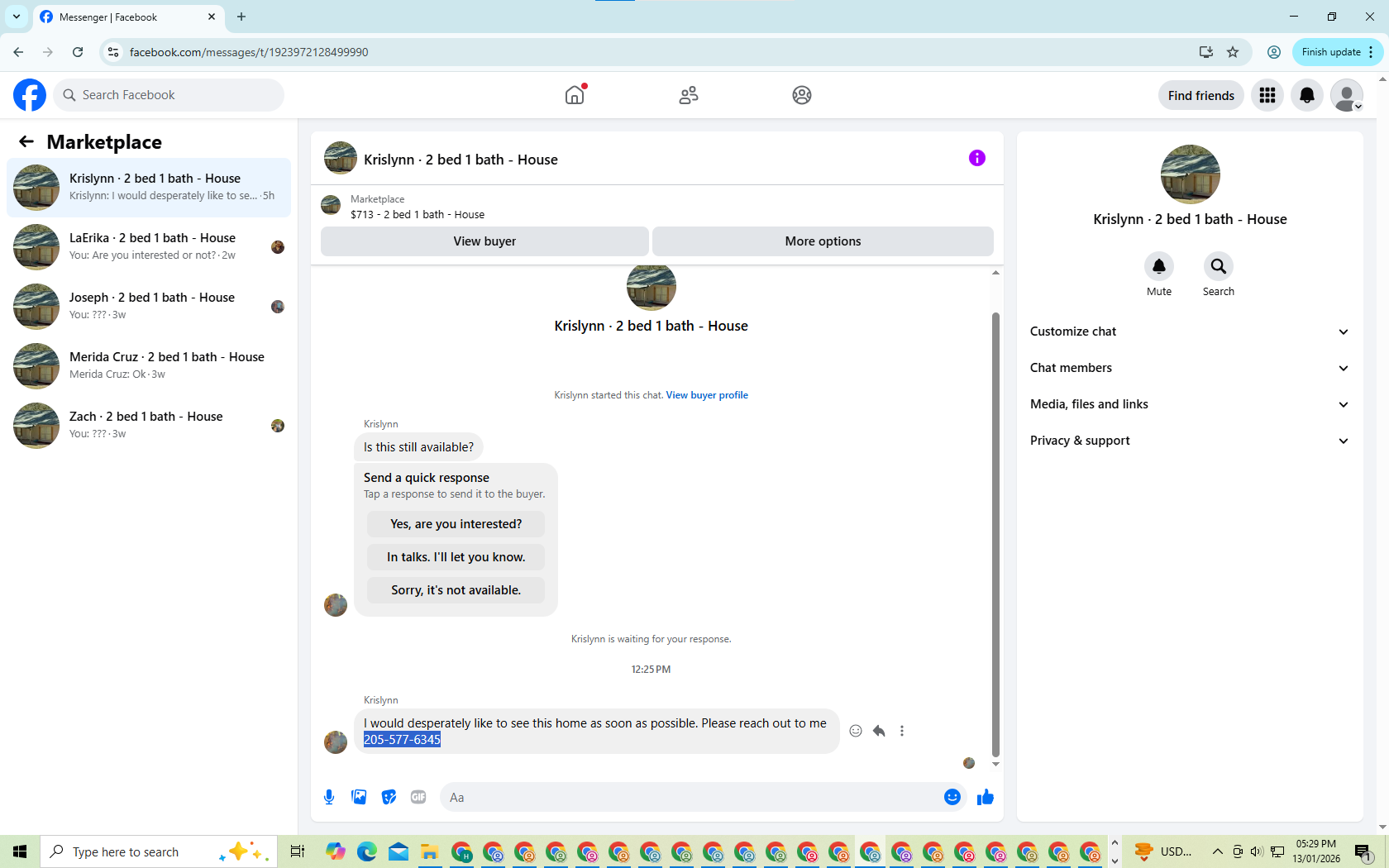Click the Find friends button
The width and height of the screenshot is (1389, 868).
coord(1200,95)
